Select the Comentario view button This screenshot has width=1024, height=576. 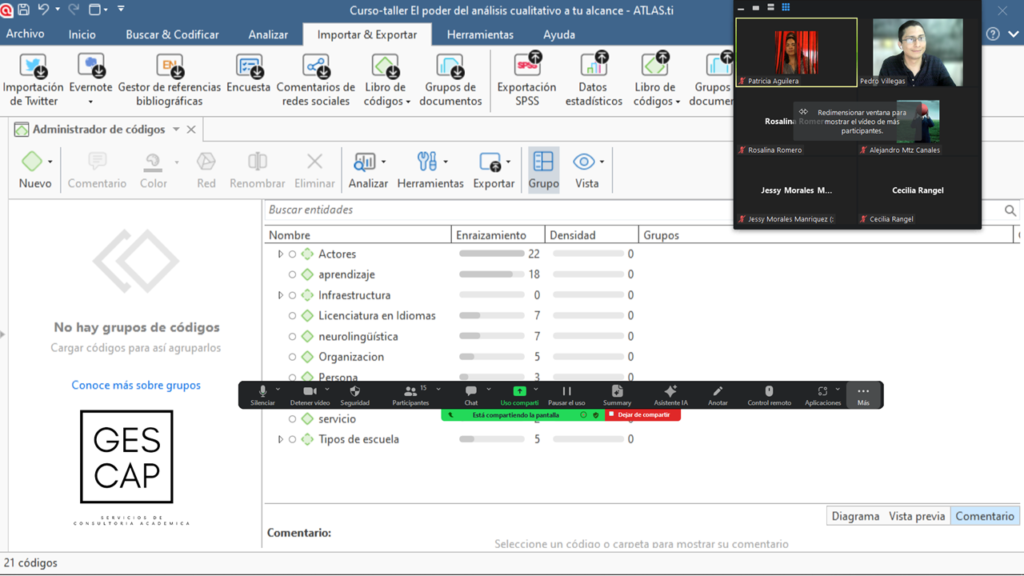(984, 516)
